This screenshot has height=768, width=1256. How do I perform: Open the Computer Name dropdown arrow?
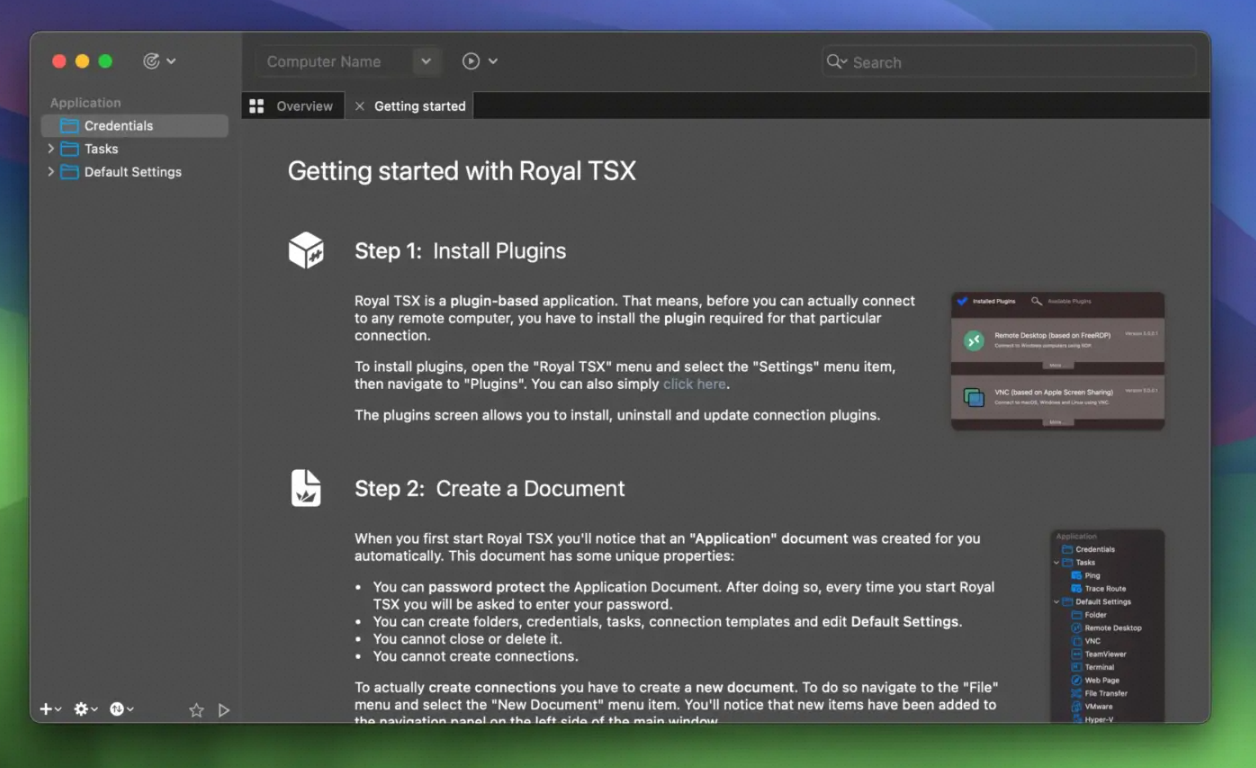[426, 61]
